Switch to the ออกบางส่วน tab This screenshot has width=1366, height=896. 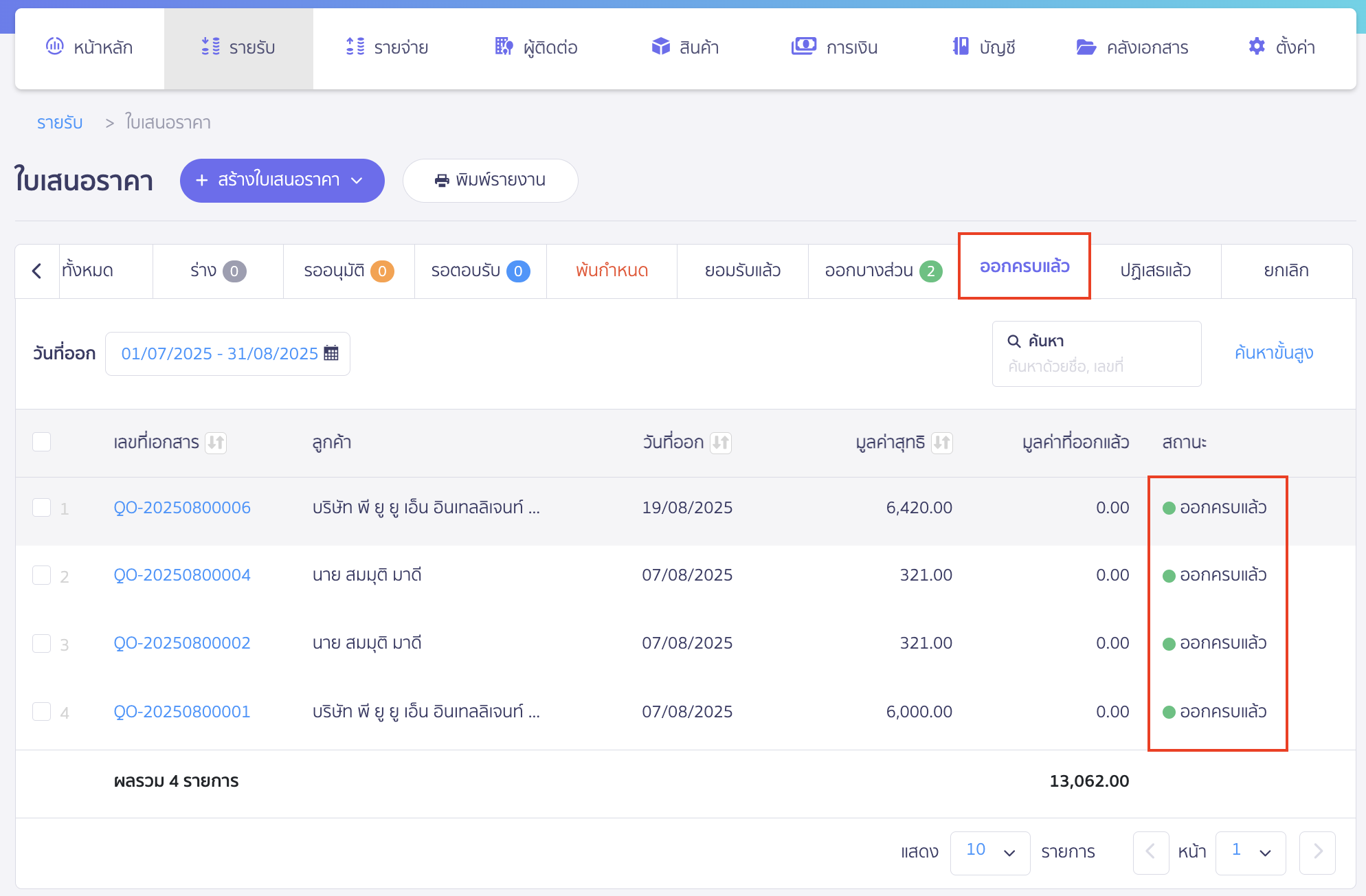(x=882, y=271)
